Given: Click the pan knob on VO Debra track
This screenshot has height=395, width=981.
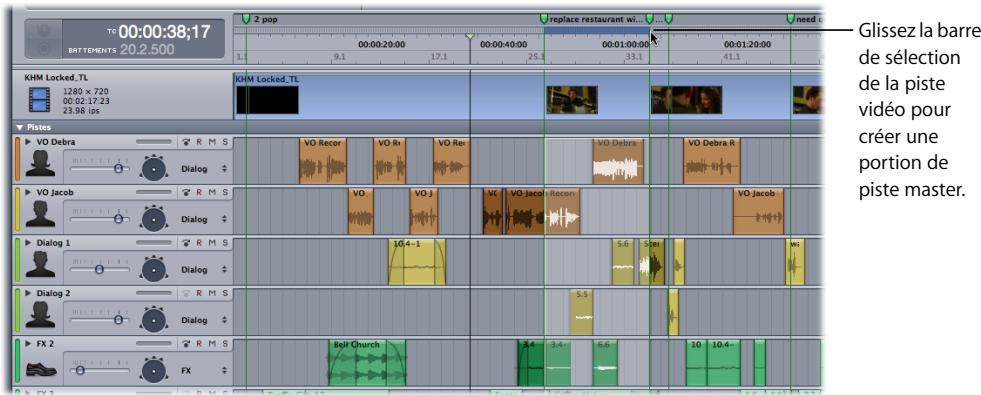Looking at the screenshot, I should point(153,168).
